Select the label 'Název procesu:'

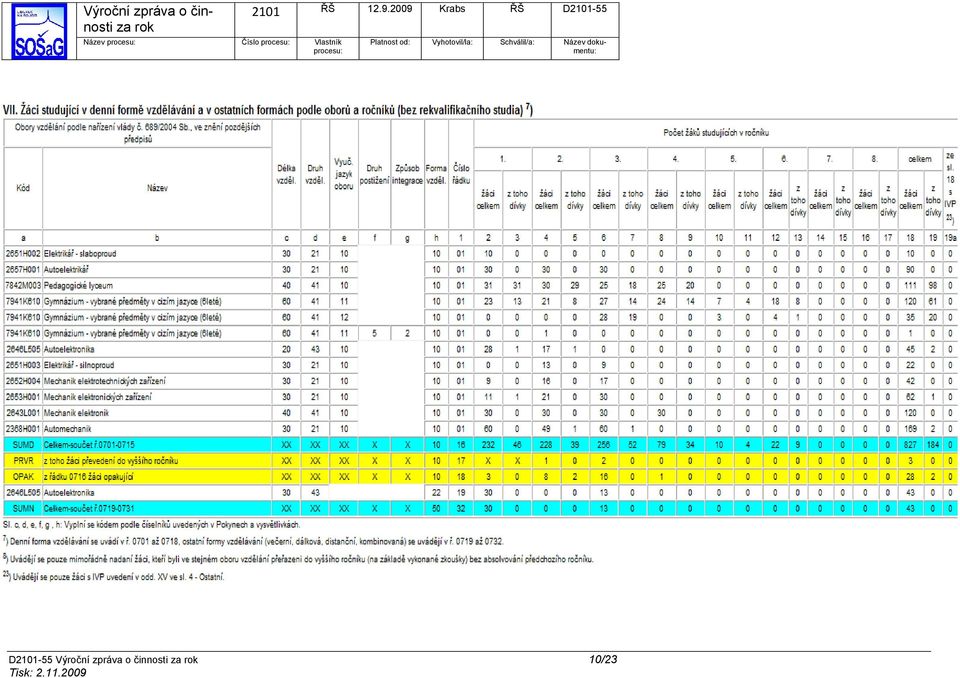click(109, 42)
